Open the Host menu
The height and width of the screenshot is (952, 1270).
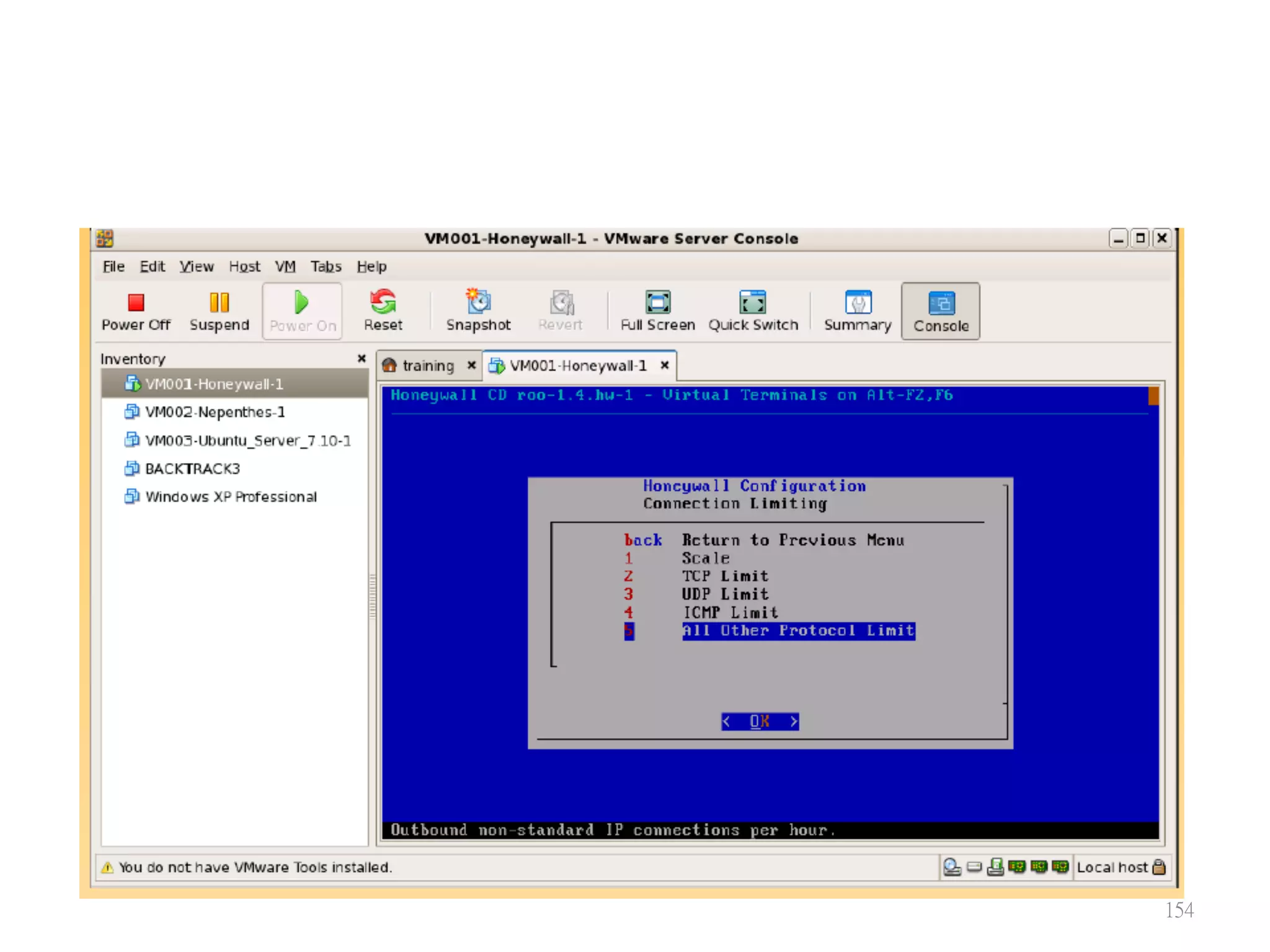(244, 267)
